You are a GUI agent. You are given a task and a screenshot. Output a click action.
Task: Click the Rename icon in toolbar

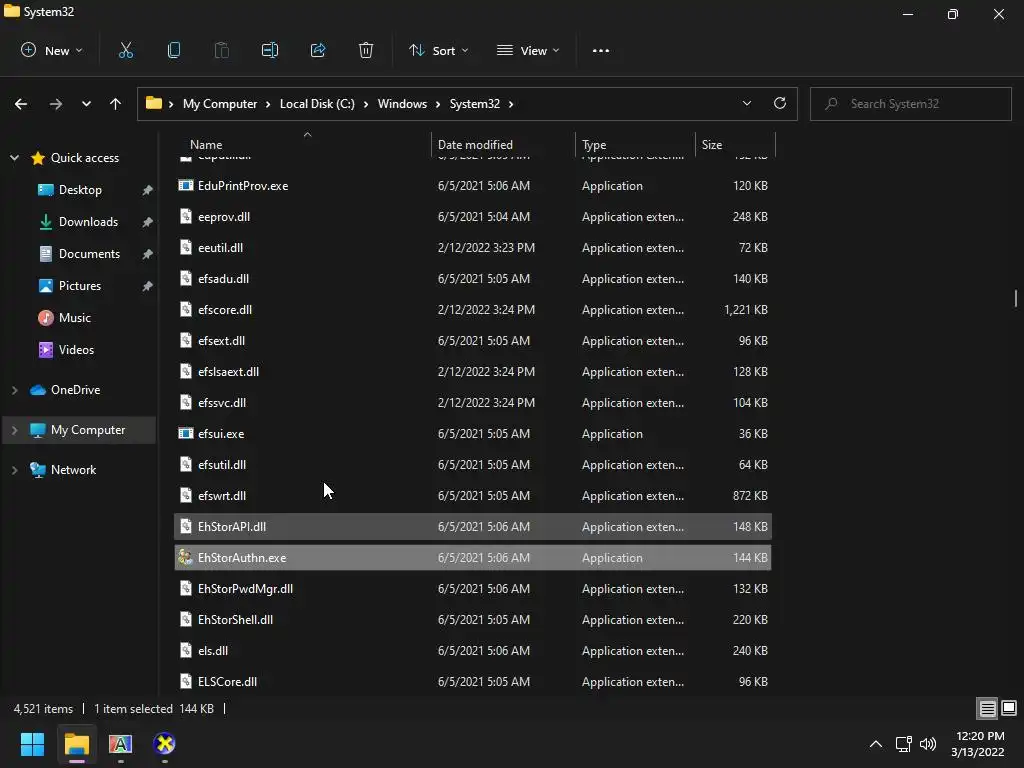pos(270,50)
